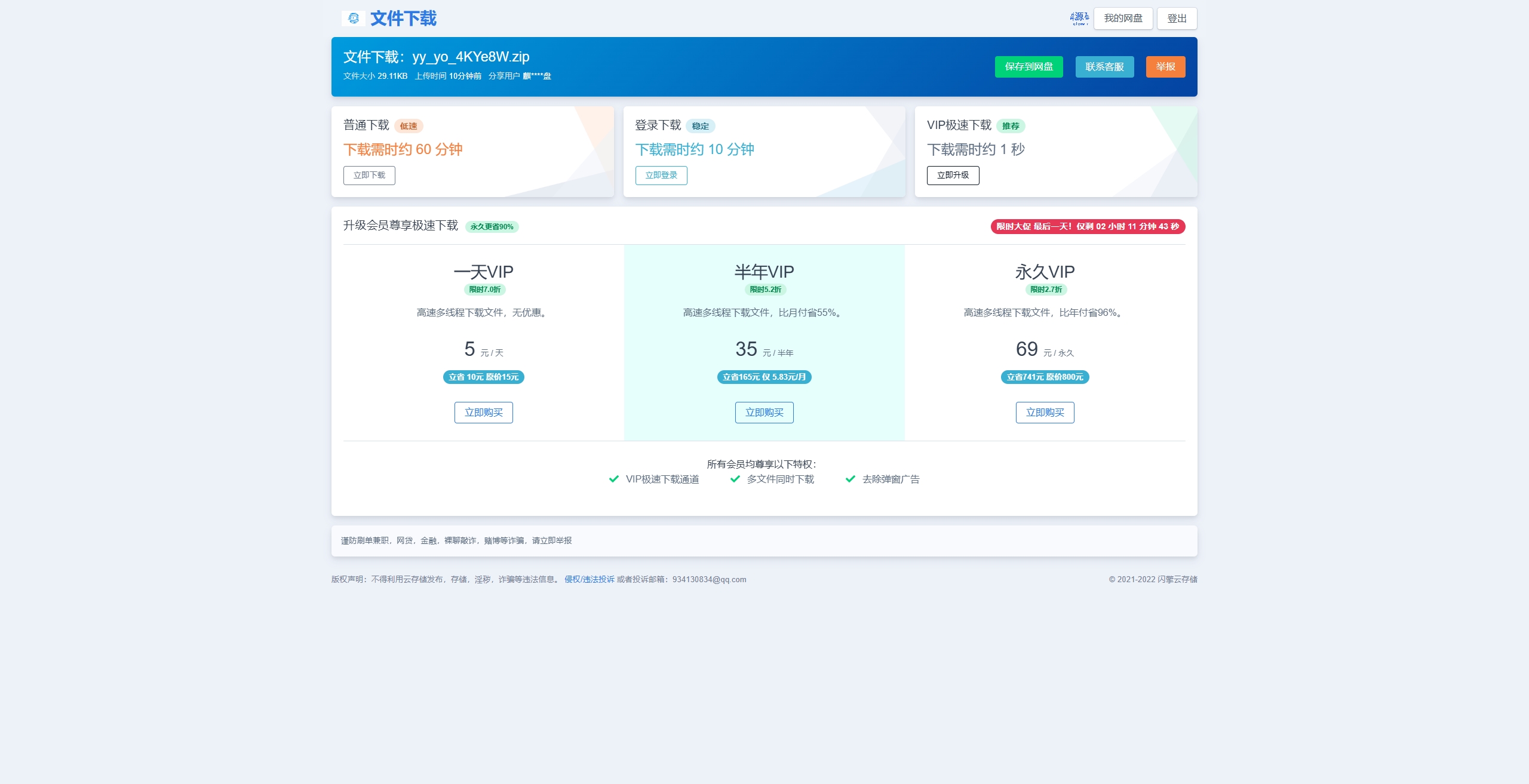The width and height of the screenshot is (1529, 784).
Task: Click the 永久VIP heading
Action: [1045, 272]
